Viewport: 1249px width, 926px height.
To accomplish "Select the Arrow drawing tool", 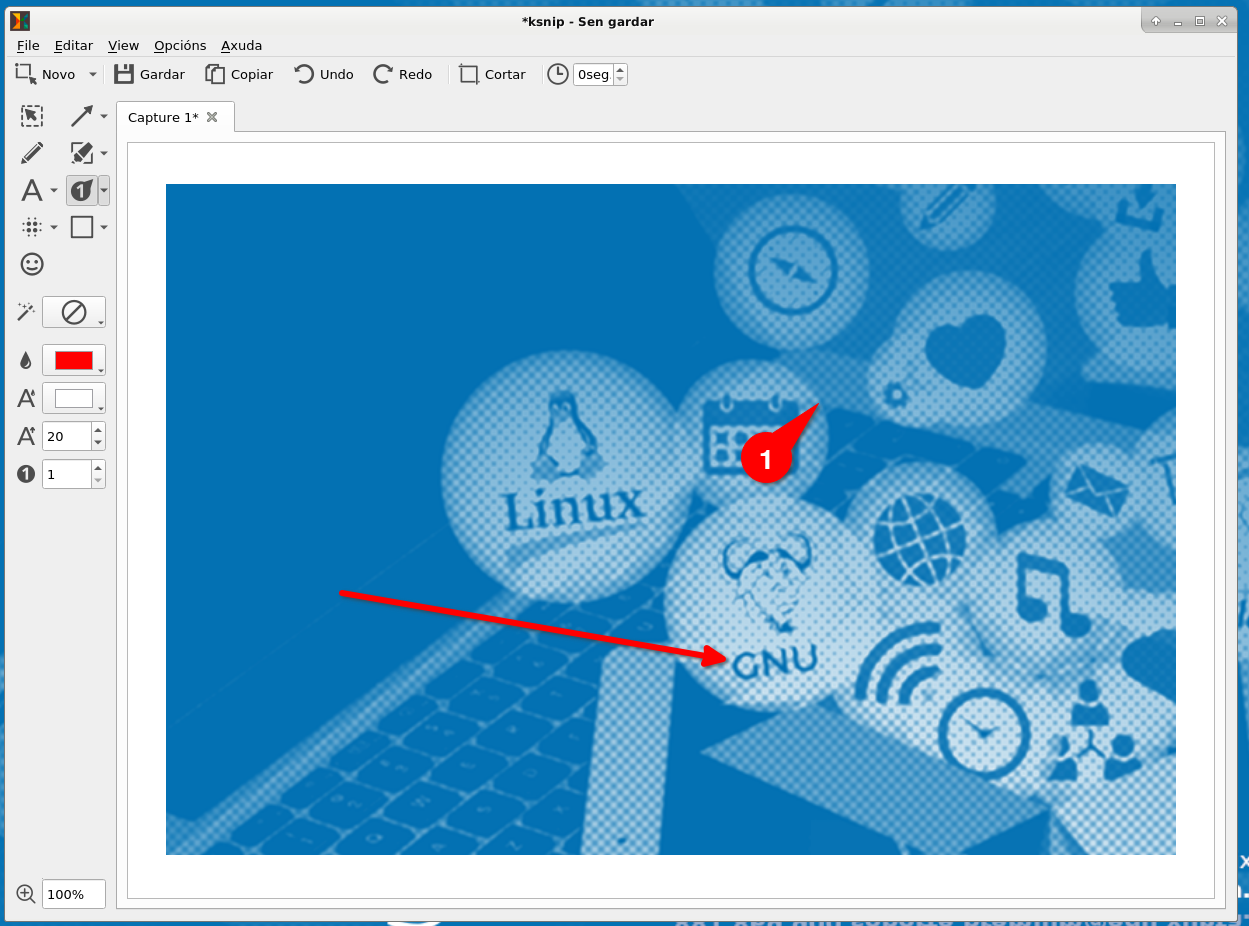I will [82, 116].
